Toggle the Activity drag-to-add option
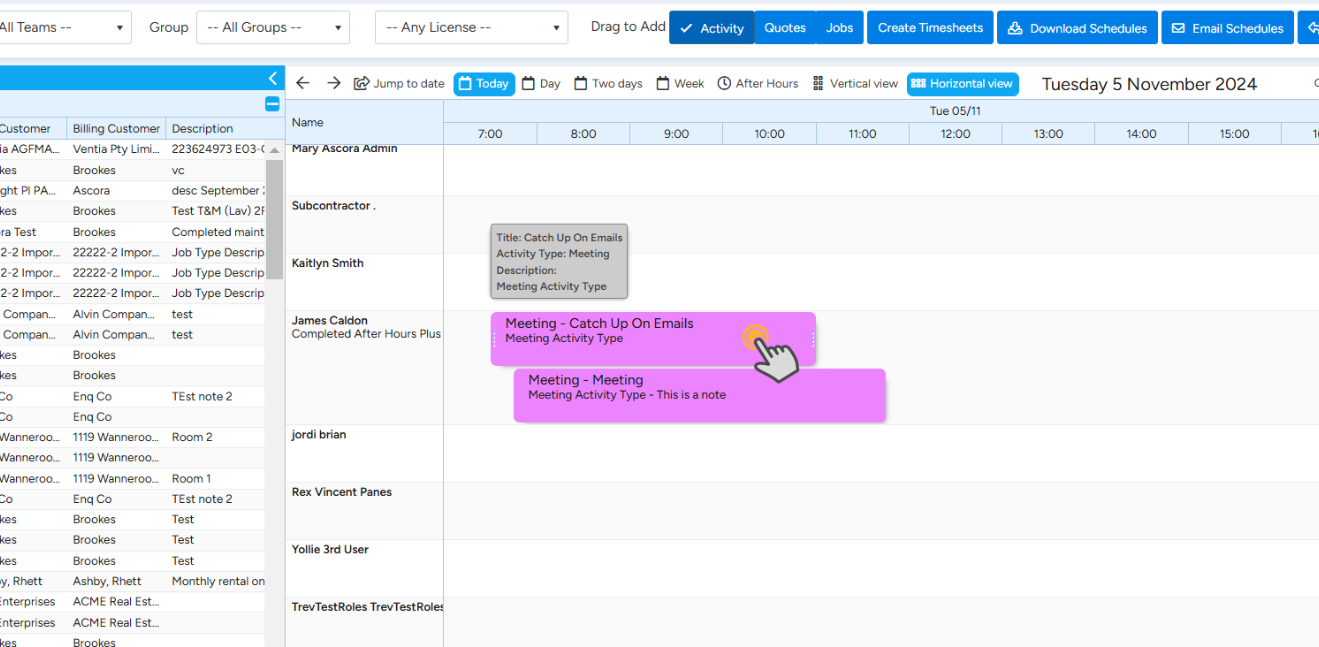The image size is (1319, 647). 711,28
